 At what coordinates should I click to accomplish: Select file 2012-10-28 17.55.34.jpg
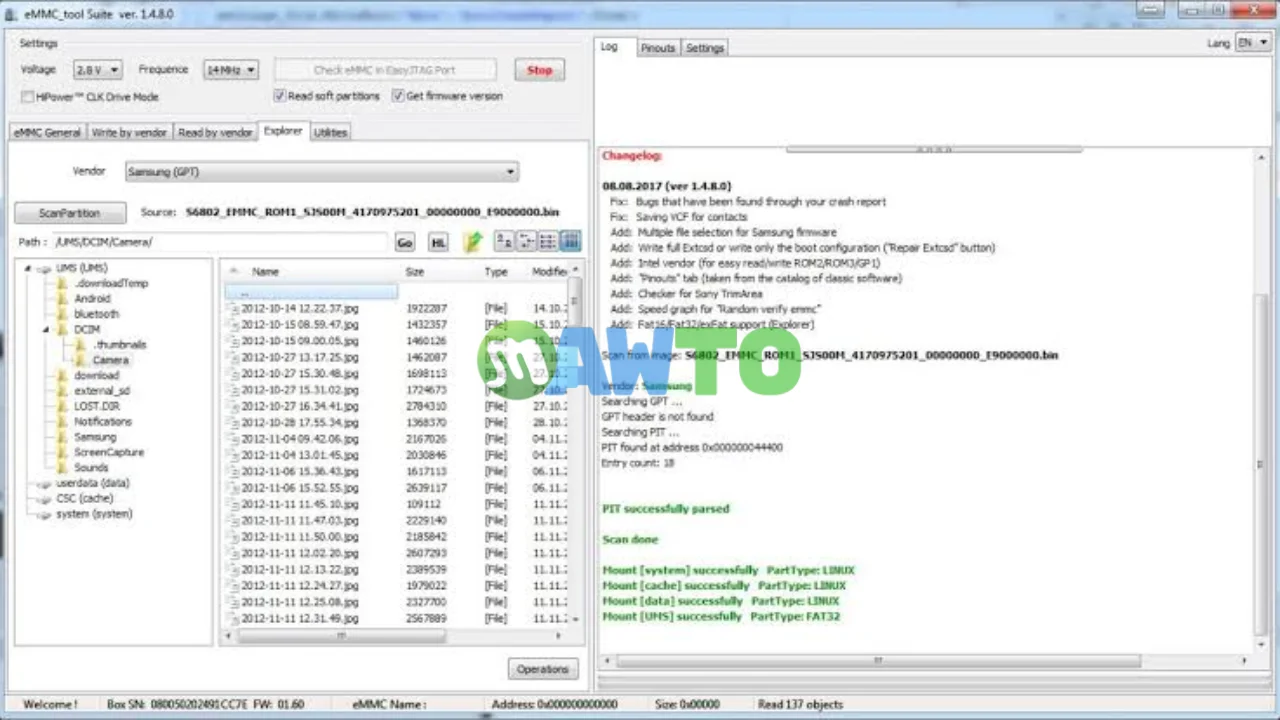299,423
